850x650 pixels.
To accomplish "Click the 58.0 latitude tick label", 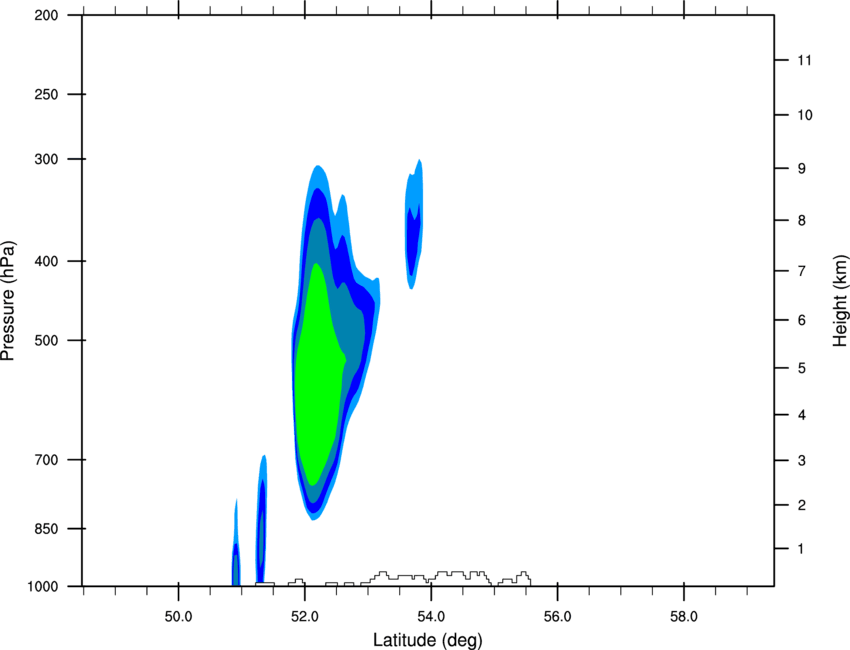I will [x=684, y=617].
